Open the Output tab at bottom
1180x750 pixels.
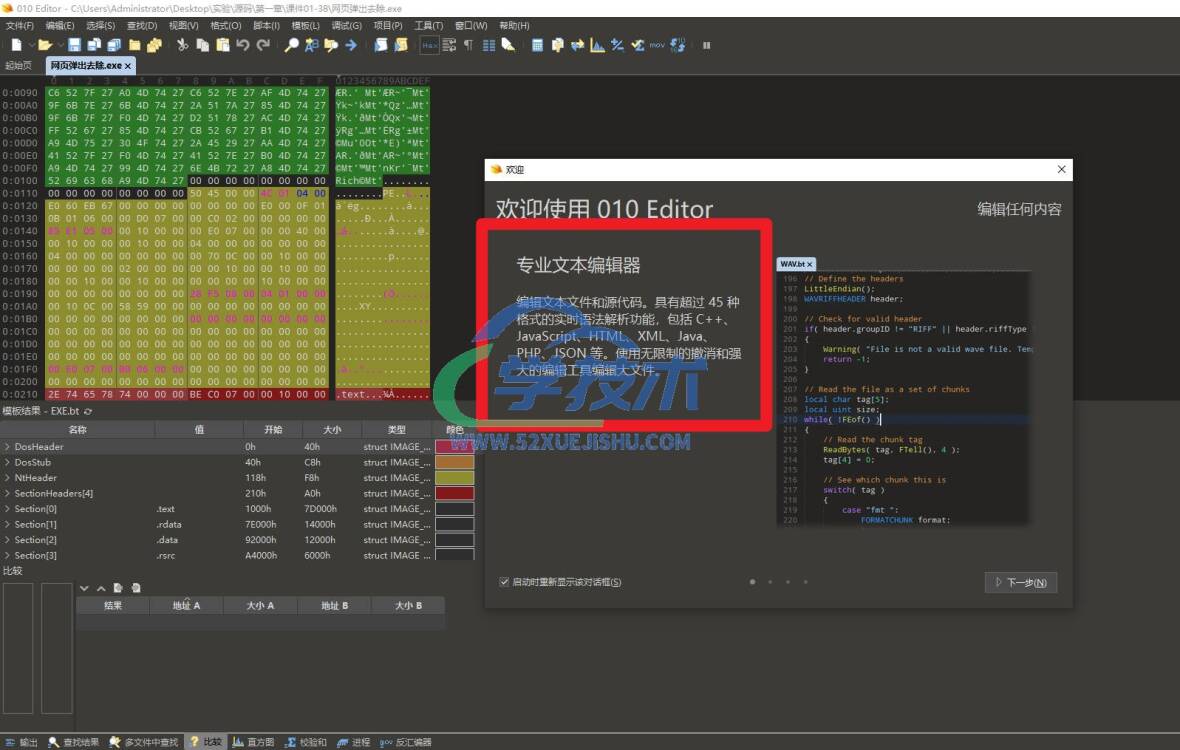[22, 742]
